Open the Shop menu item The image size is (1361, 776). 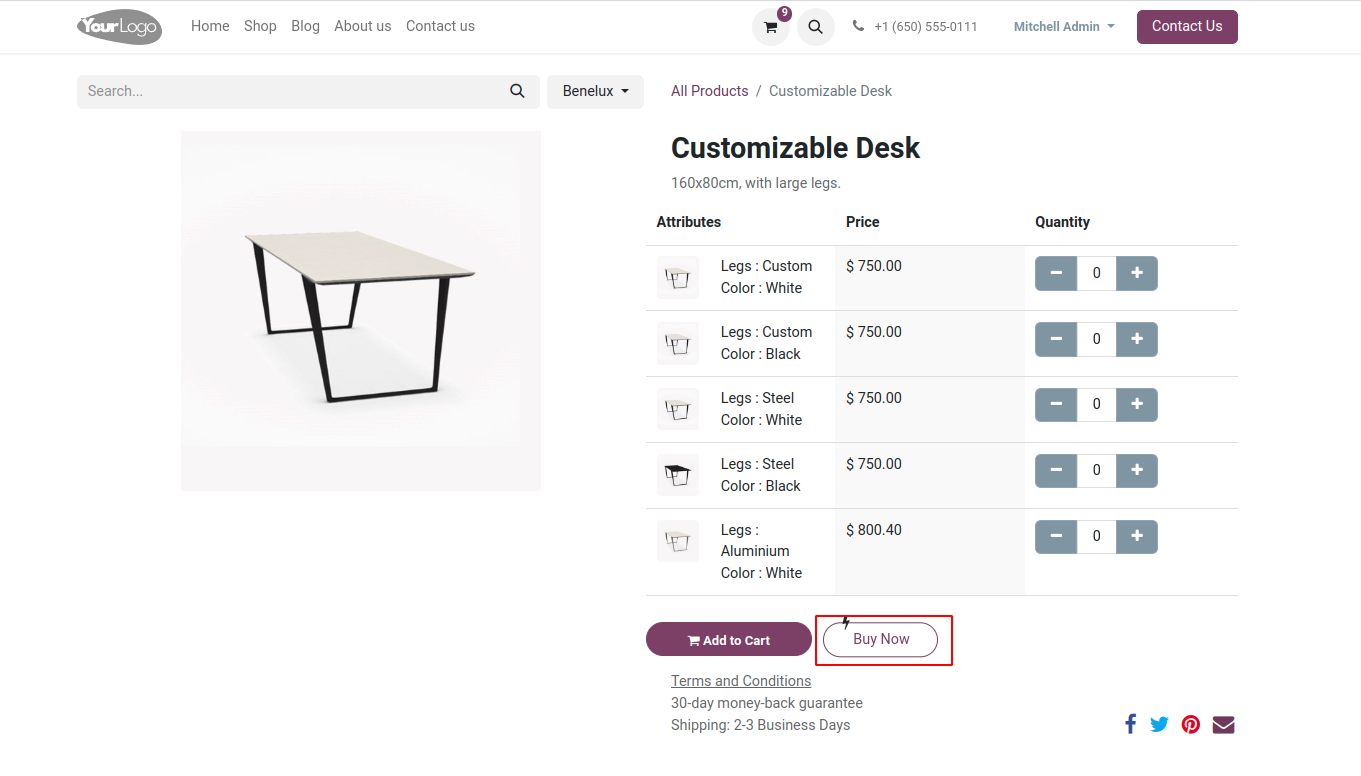(x=260, y=26)
